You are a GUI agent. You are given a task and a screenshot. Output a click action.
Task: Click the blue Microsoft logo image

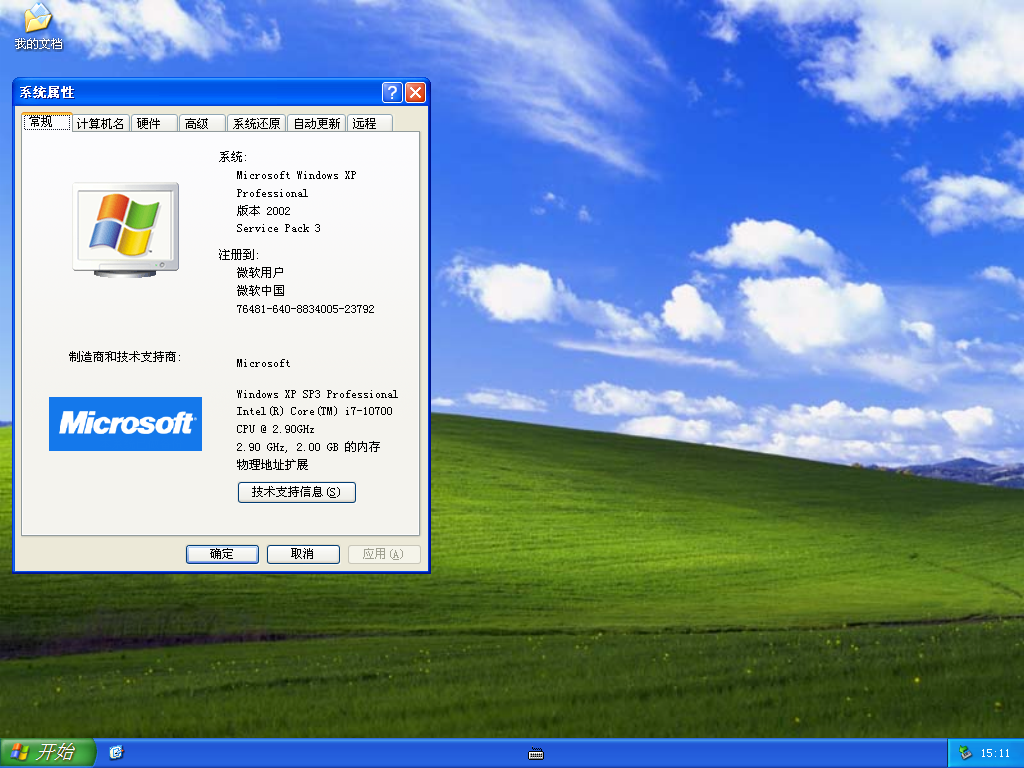coord(125,424)
